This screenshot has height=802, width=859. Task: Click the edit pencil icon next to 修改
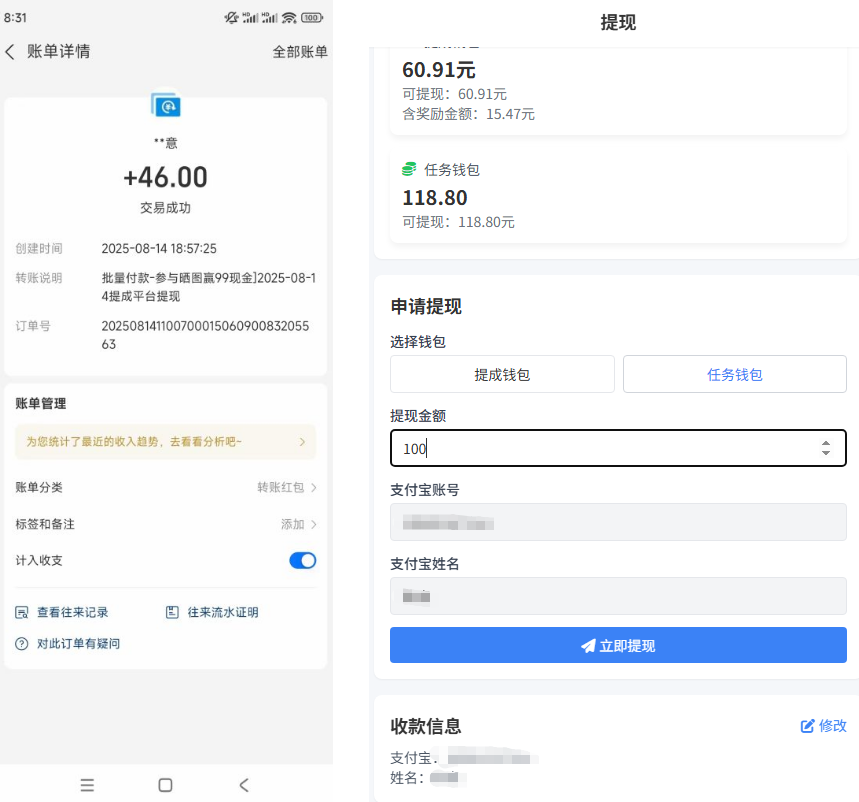tap(807, 726)
